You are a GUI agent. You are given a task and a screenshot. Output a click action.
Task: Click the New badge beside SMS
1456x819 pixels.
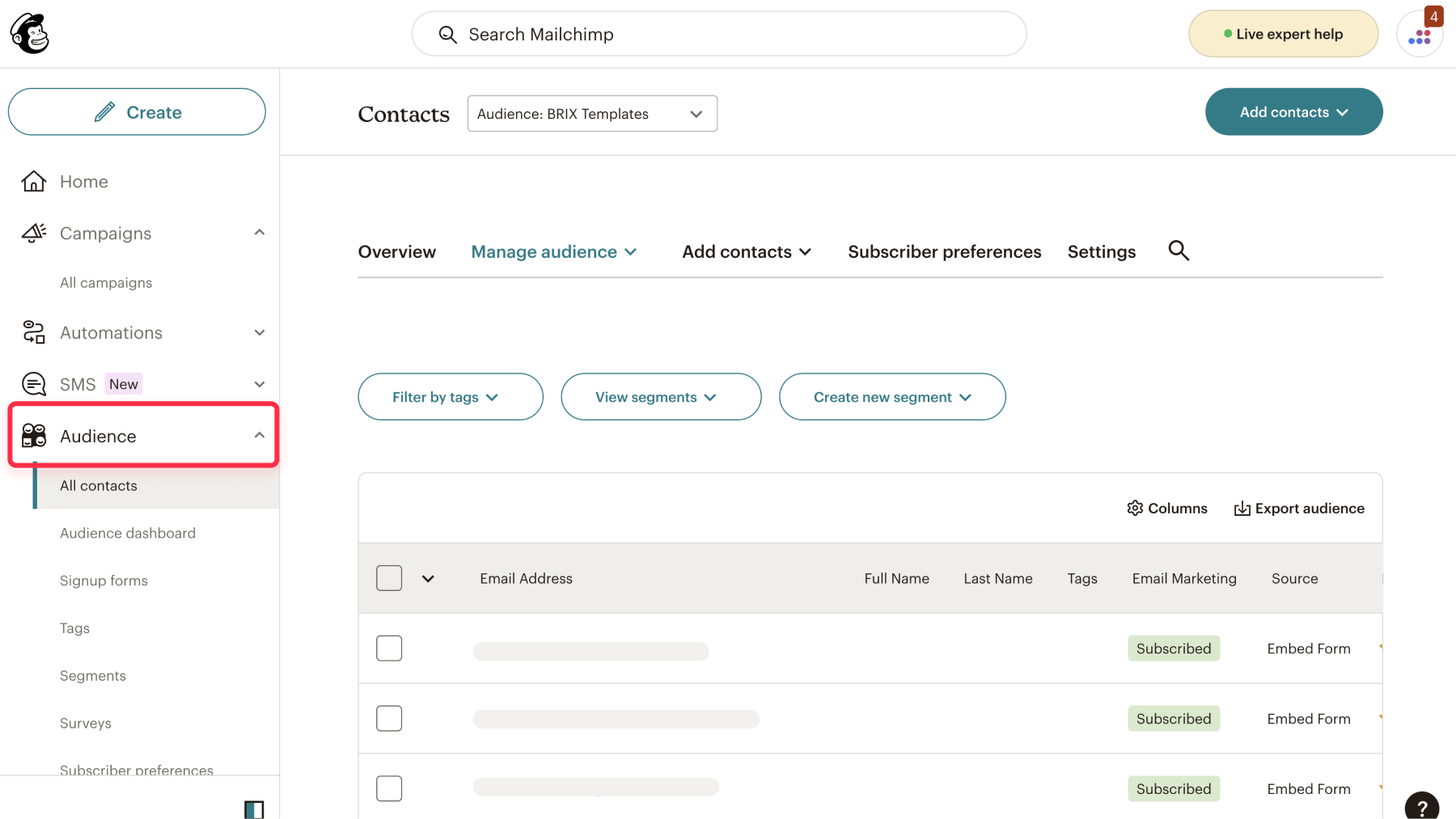[124, 384]
